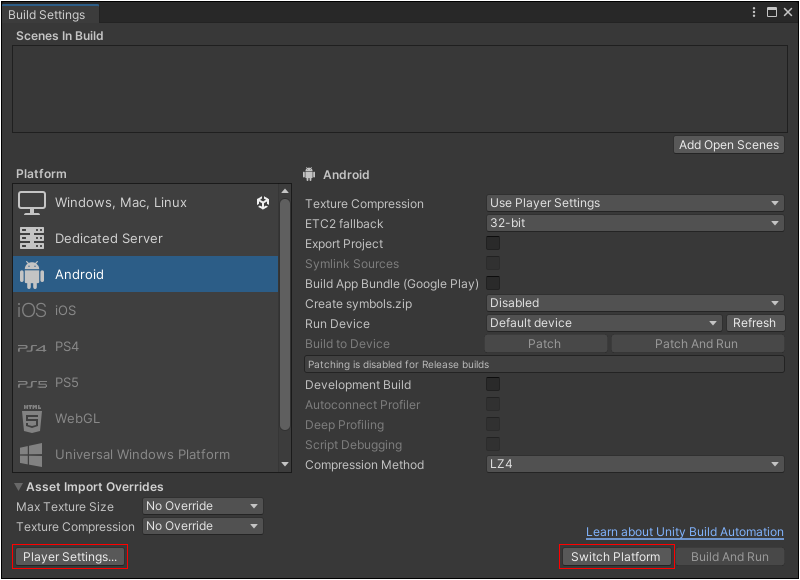Enable the Development Build checkbox
This screenshot has width=800, height=580.
click(x=493, y=384)
